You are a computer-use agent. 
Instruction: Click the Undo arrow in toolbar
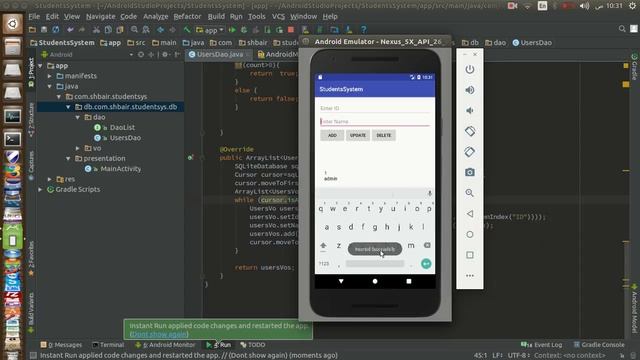tap(70, 30)
